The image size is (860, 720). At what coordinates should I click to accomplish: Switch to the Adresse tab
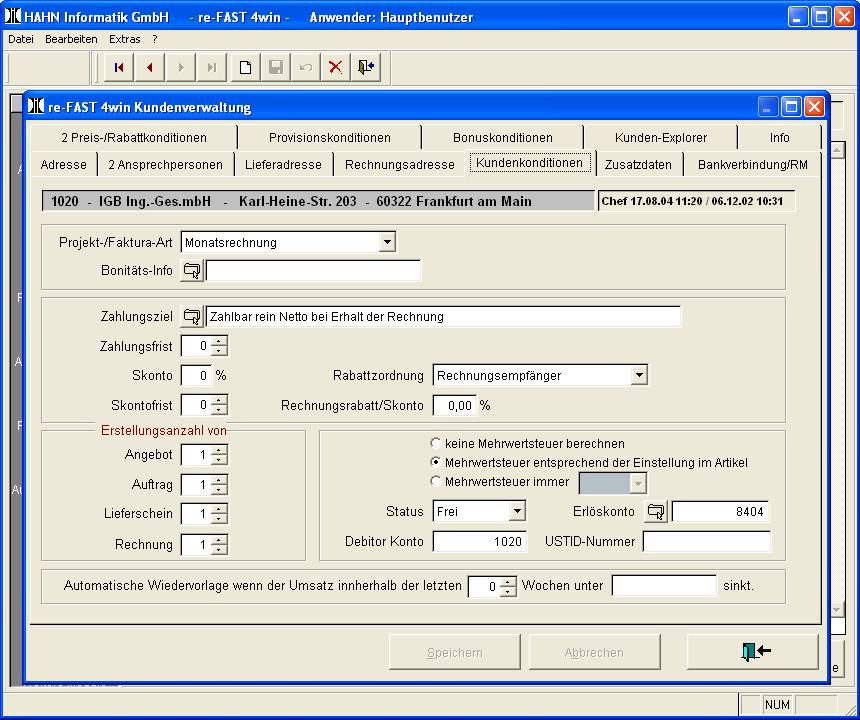click(64, 165)
